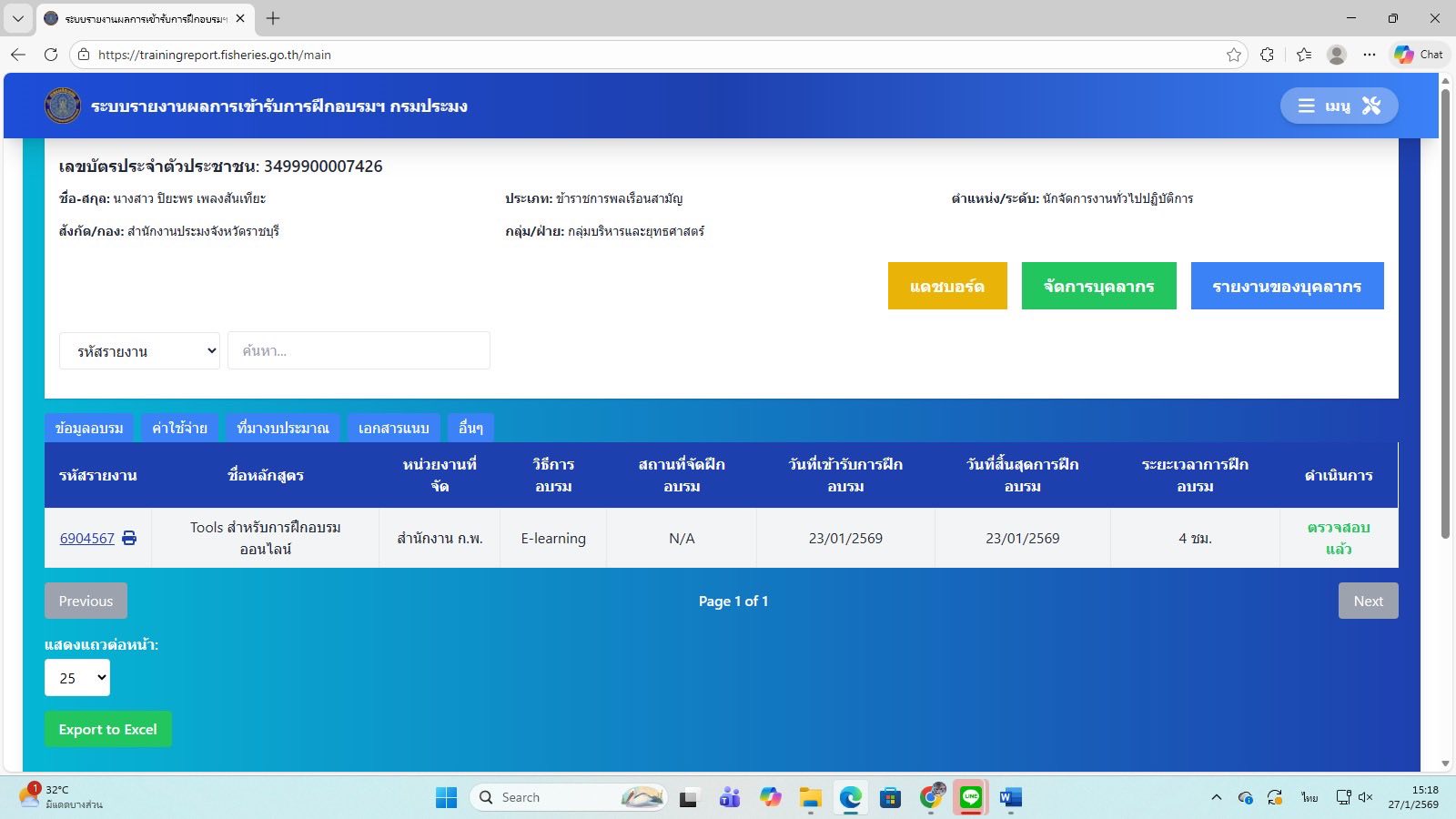Open report code link 6904567
Viewport: 1456px width, 819px height.
tap(87, 538)
